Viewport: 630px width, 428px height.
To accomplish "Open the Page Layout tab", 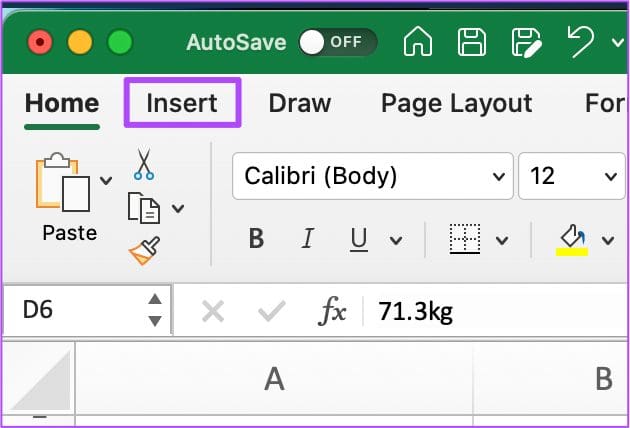I will pos(456,103).
